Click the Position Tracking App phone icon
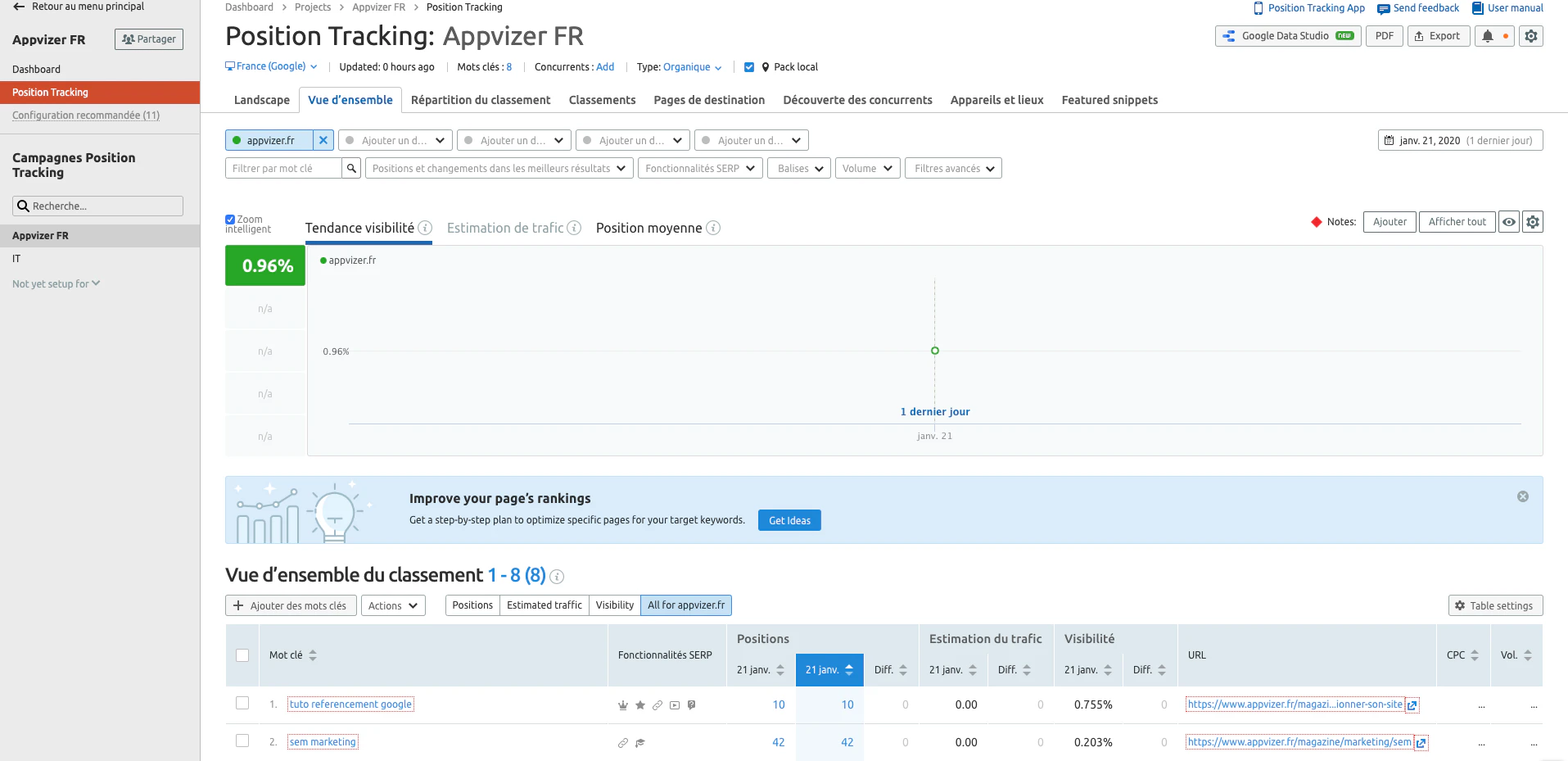The image size is (1568, 761). [x=1258, y=8]
